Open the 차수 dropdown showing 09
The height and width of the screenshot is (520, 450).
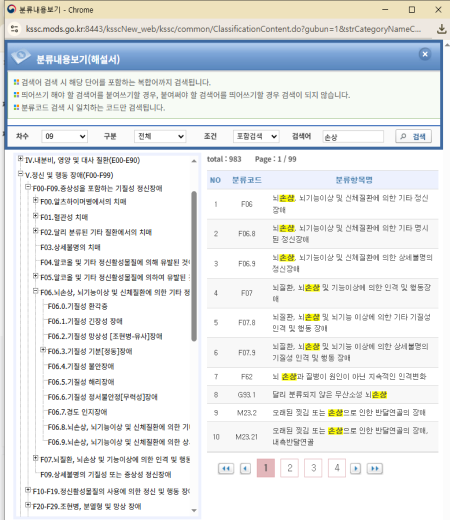click(x=64, y=136)
